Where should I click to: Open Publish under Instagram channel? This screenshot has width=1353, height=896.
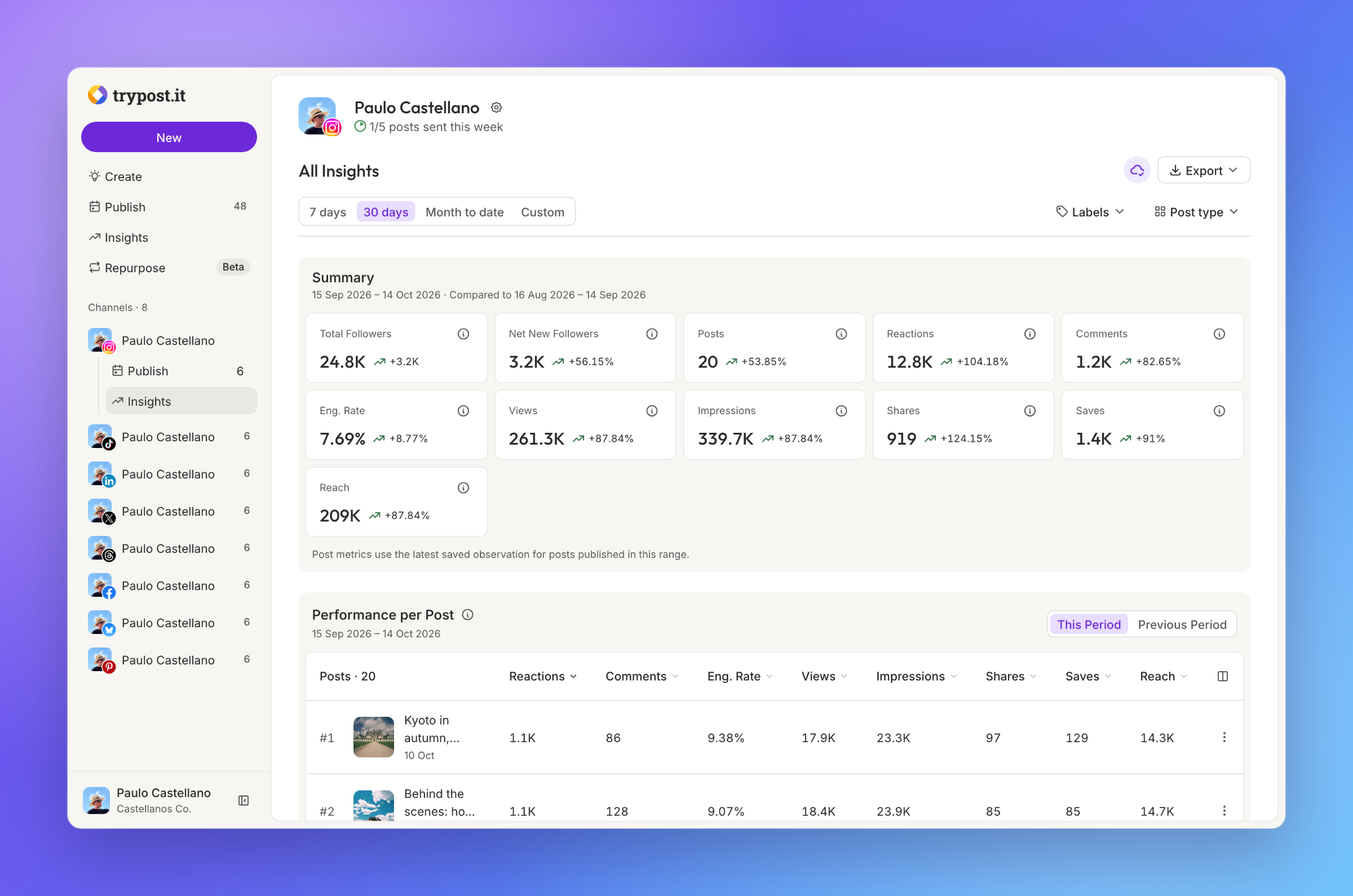click(x=181, y=371)
